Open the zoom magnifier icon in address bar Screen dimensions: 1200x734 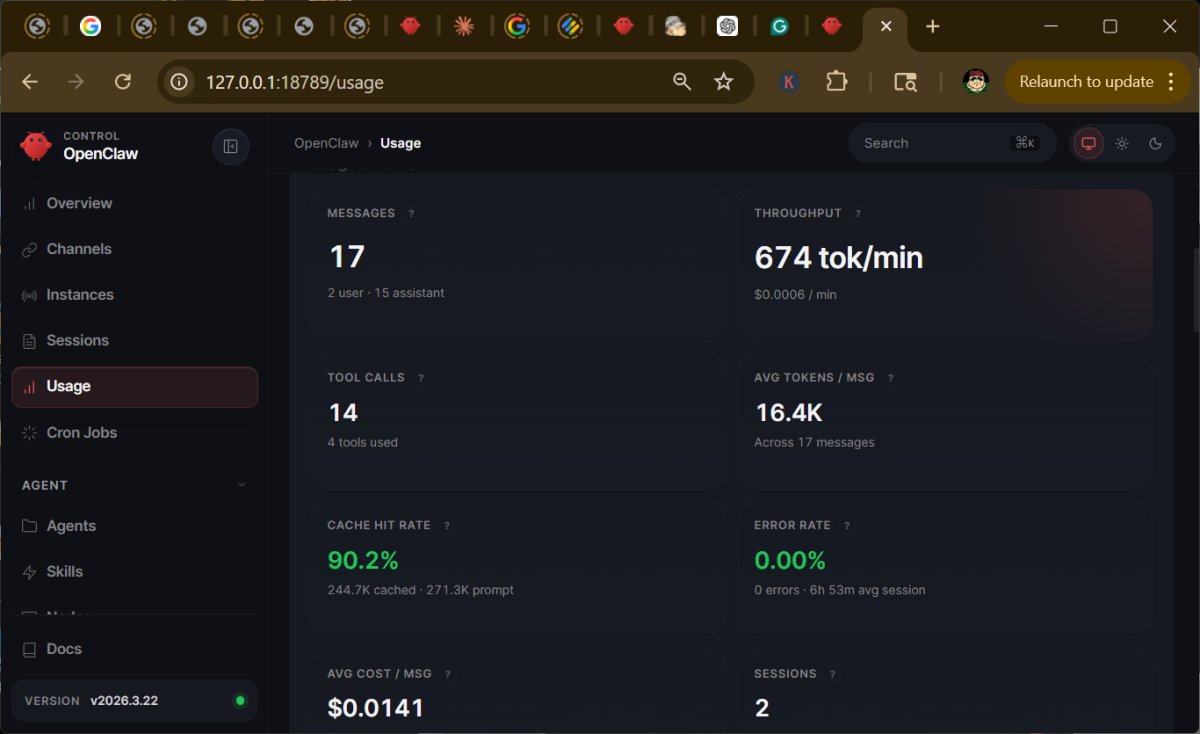(x=682, y=82)
